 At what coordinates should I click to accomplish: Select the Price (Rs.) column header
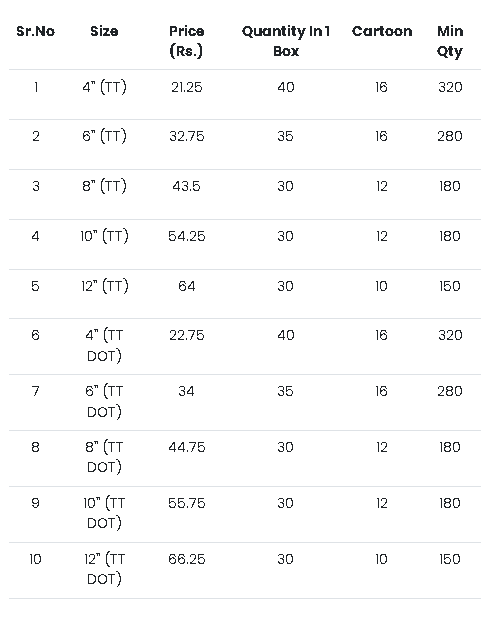click(186, 41)
